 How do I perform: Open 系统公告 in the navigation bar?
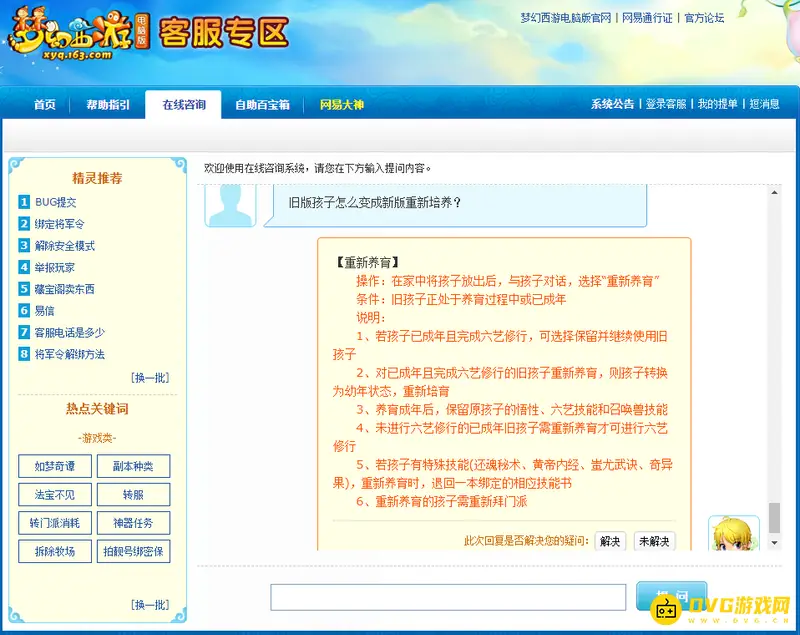tap(612, 104)
